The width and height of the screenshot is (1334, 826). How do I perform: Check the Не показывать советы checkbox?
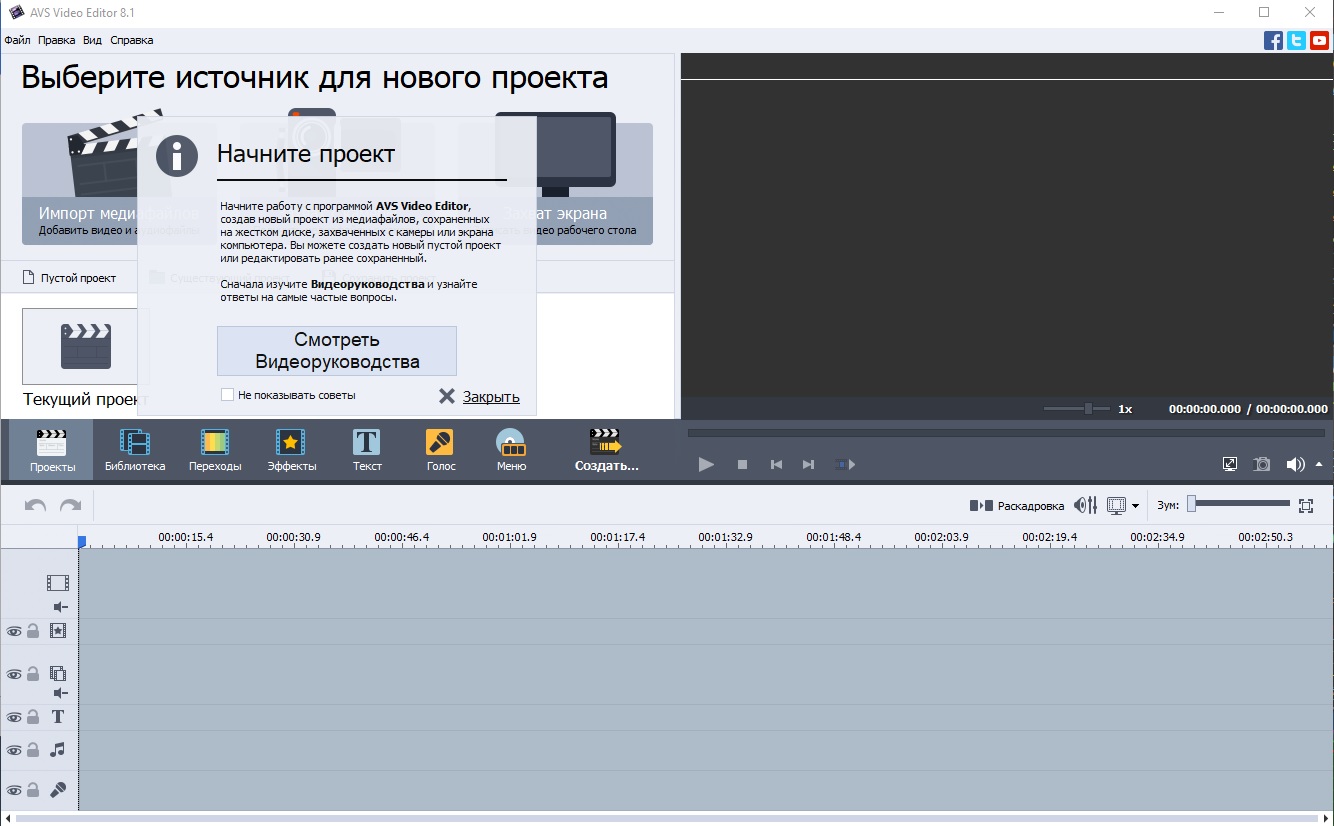click(228, 395)
